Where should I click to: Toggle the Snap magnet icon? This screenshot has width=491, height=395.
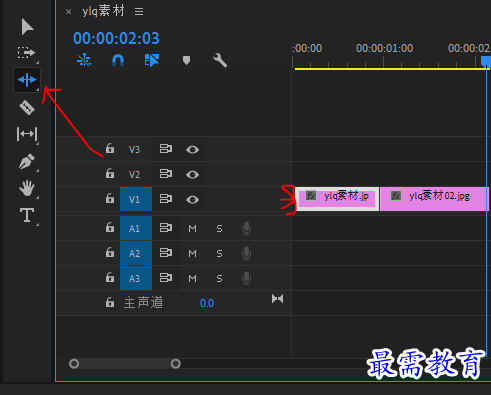[118, 60]
